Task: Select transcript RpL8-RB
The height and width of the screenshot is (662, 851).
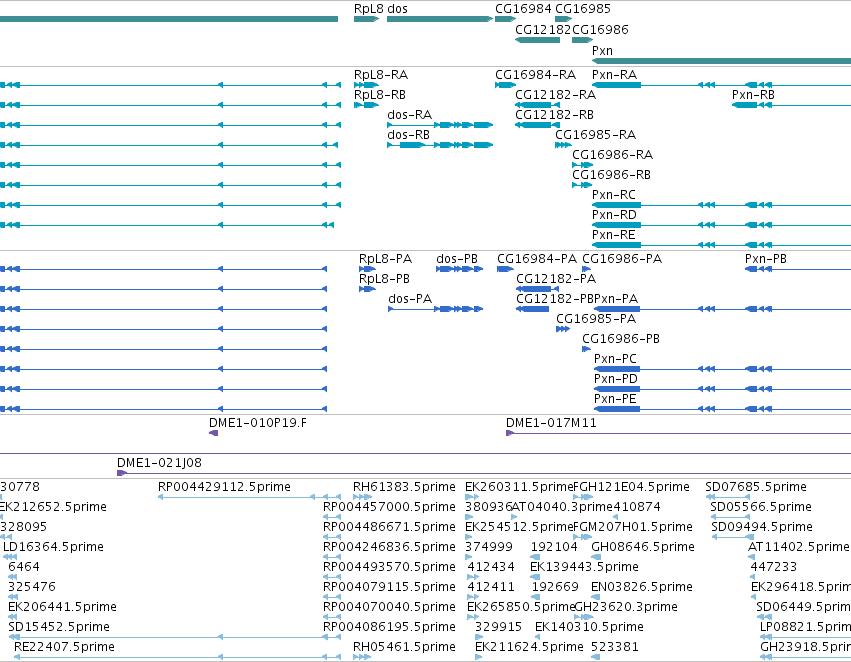Action: click(380, 95)
